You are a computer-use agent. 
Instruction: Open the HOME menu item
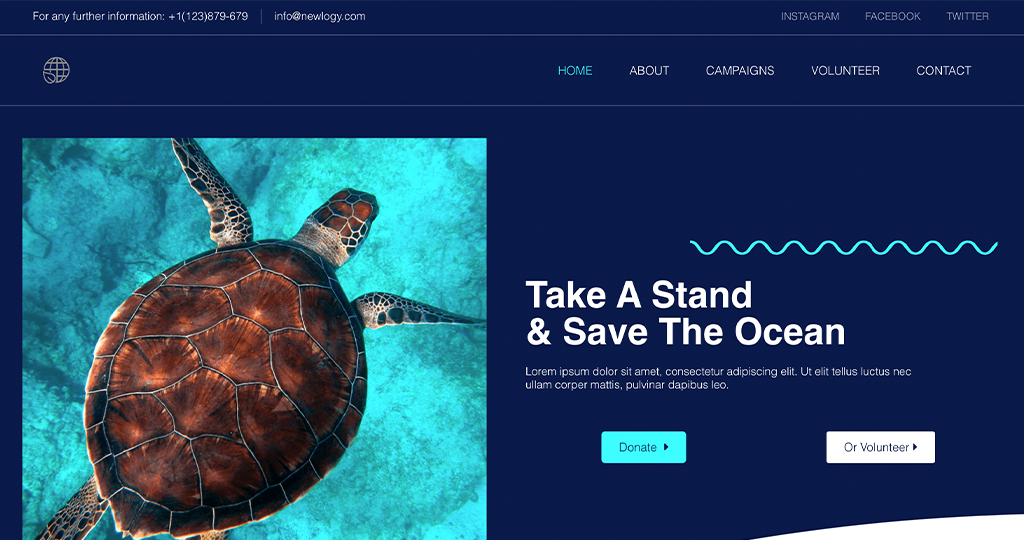[575, 71]
